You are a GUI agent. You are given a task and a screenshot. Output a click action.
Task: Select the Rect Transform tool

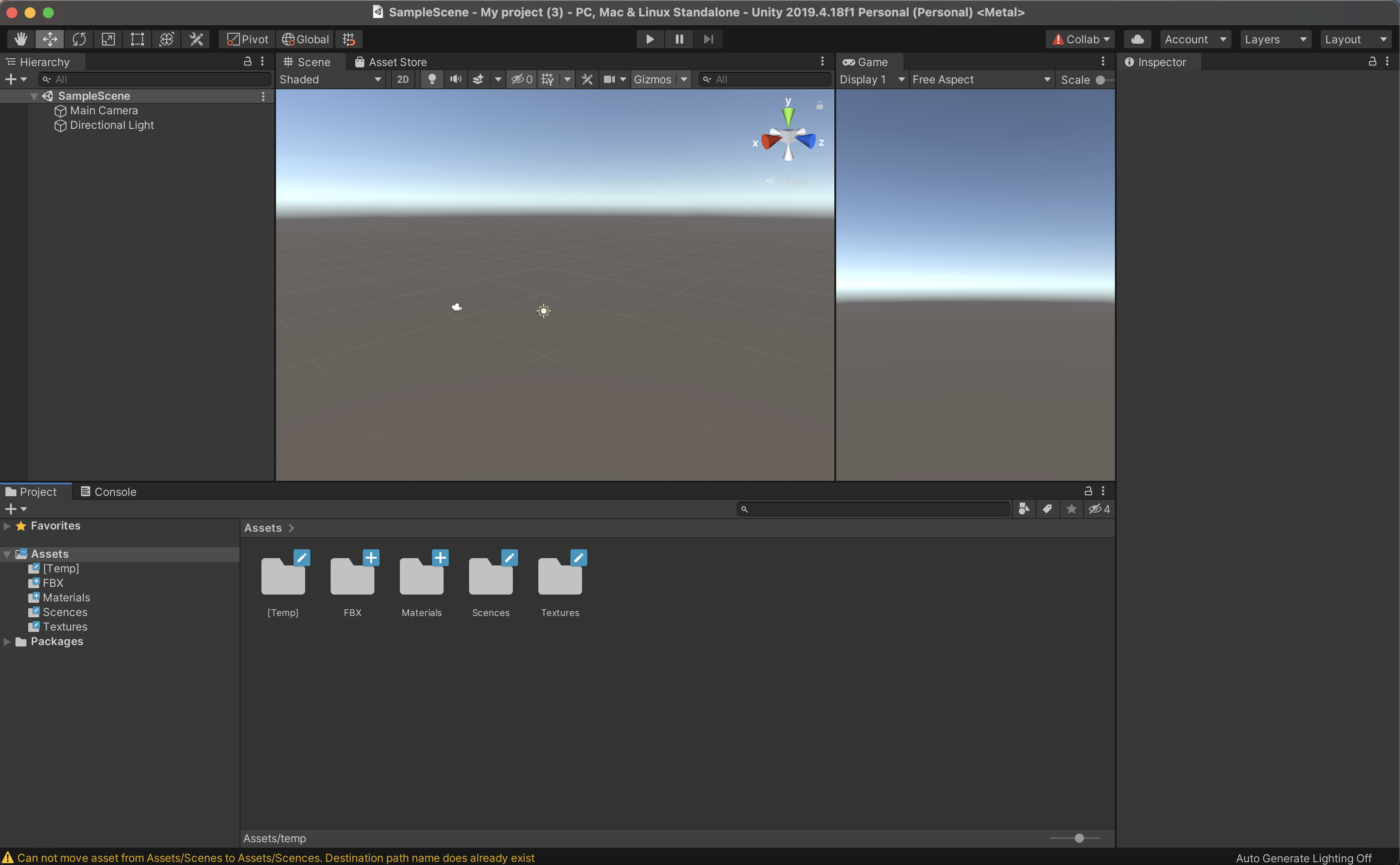(x=137, y=39)
